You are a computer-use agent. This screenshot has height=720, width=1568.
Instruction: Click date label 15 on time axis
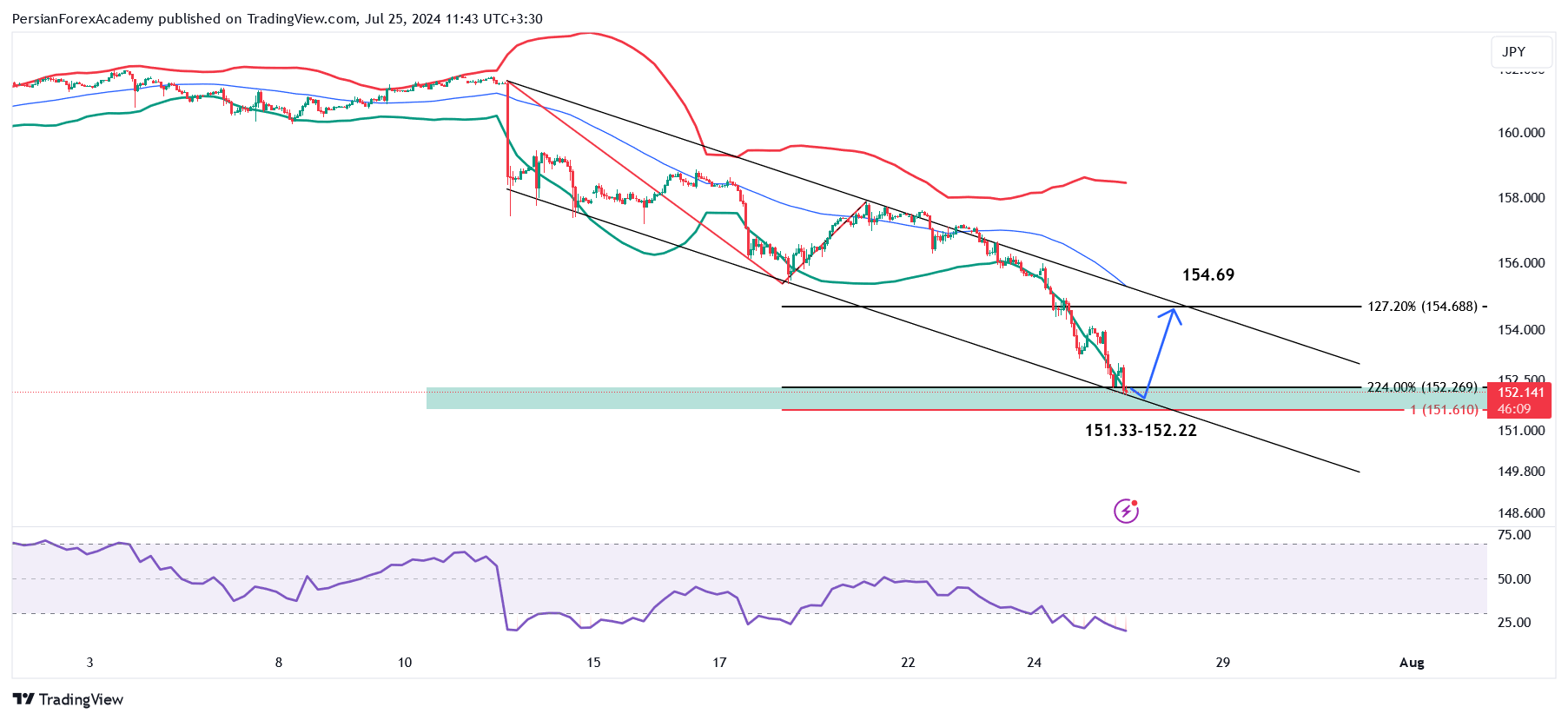coord(593,663)
